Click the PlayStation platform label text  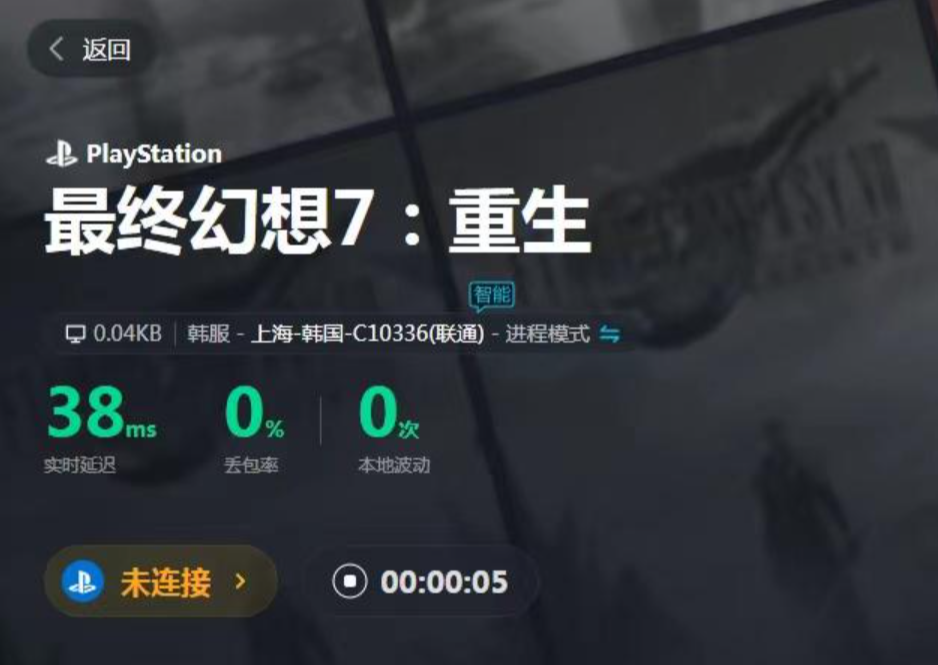[154, 154]
